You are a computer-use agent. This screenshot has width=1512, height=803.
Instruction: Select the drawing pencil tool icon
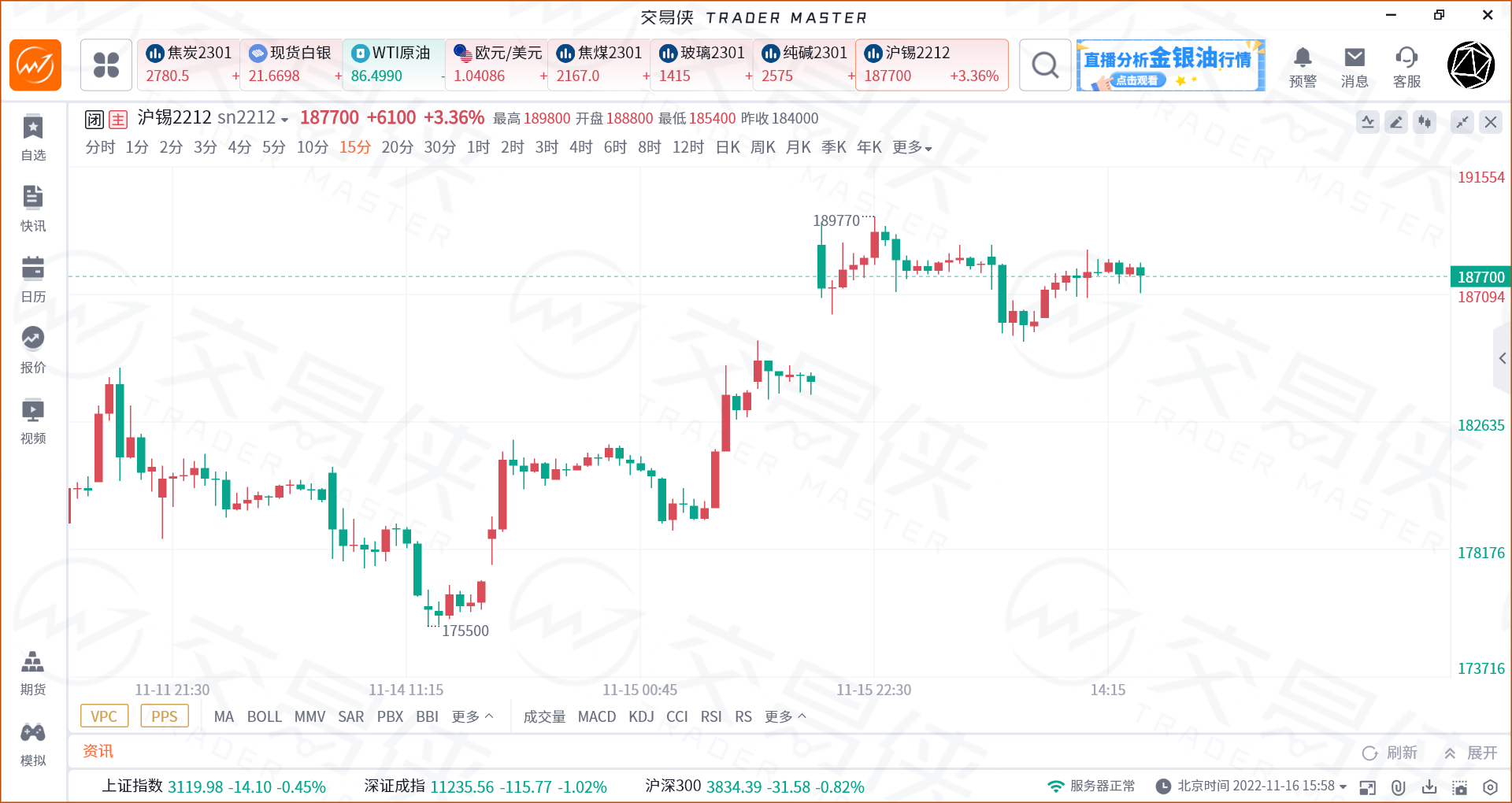point(1396,122)
